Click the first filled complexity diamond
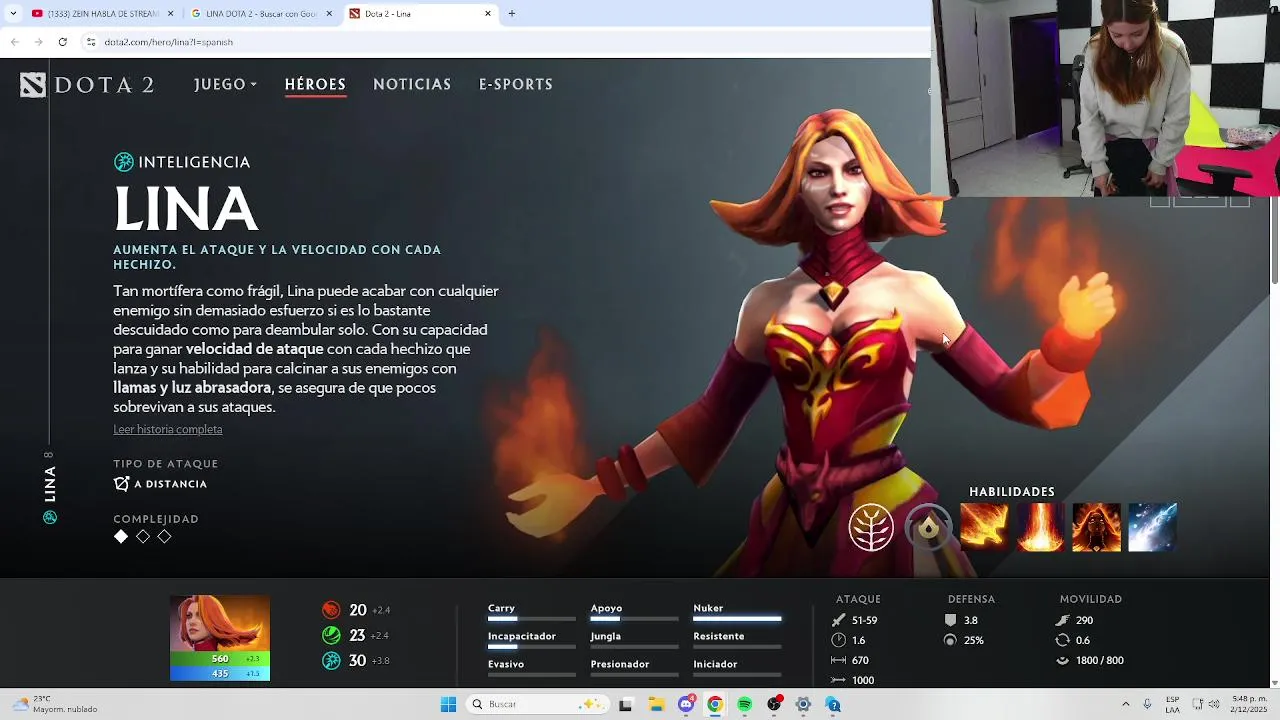 (121, 537)
